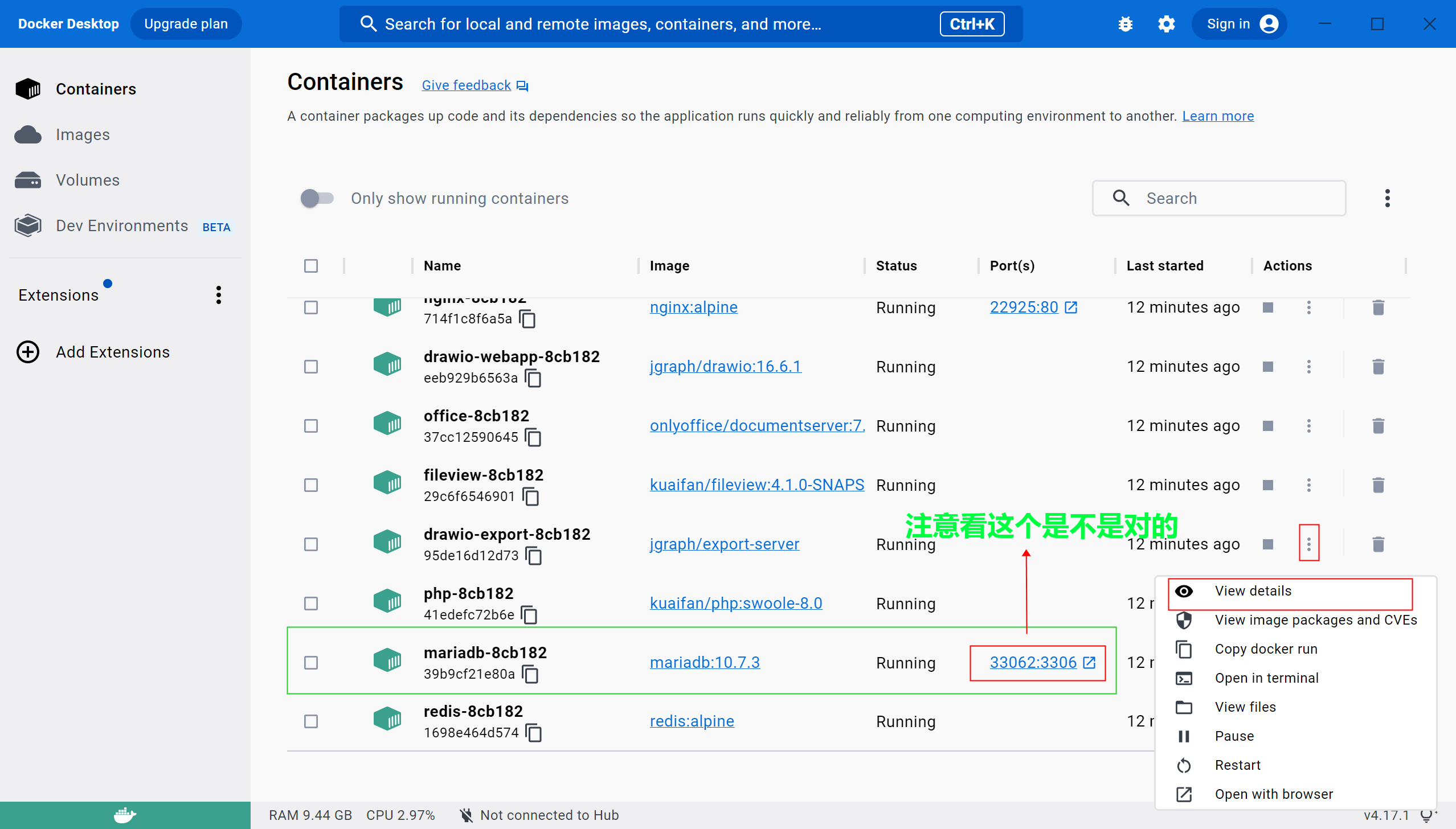Open Add Extensions plus icon

[x=28, y=352]
